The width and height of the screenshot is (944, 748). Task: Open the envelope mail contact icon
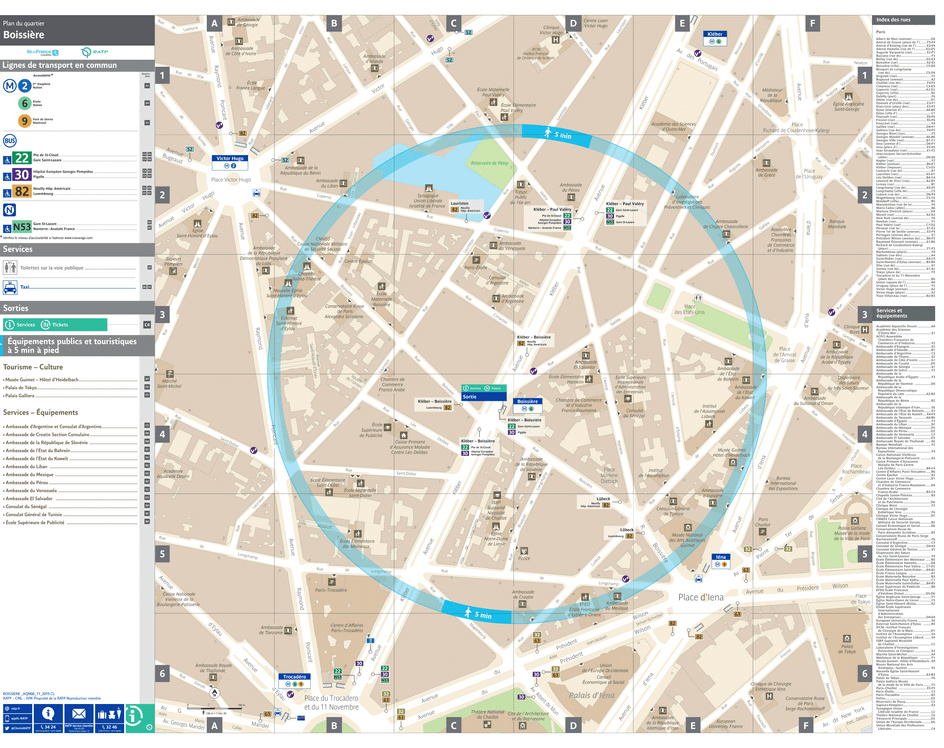point(79,714)
